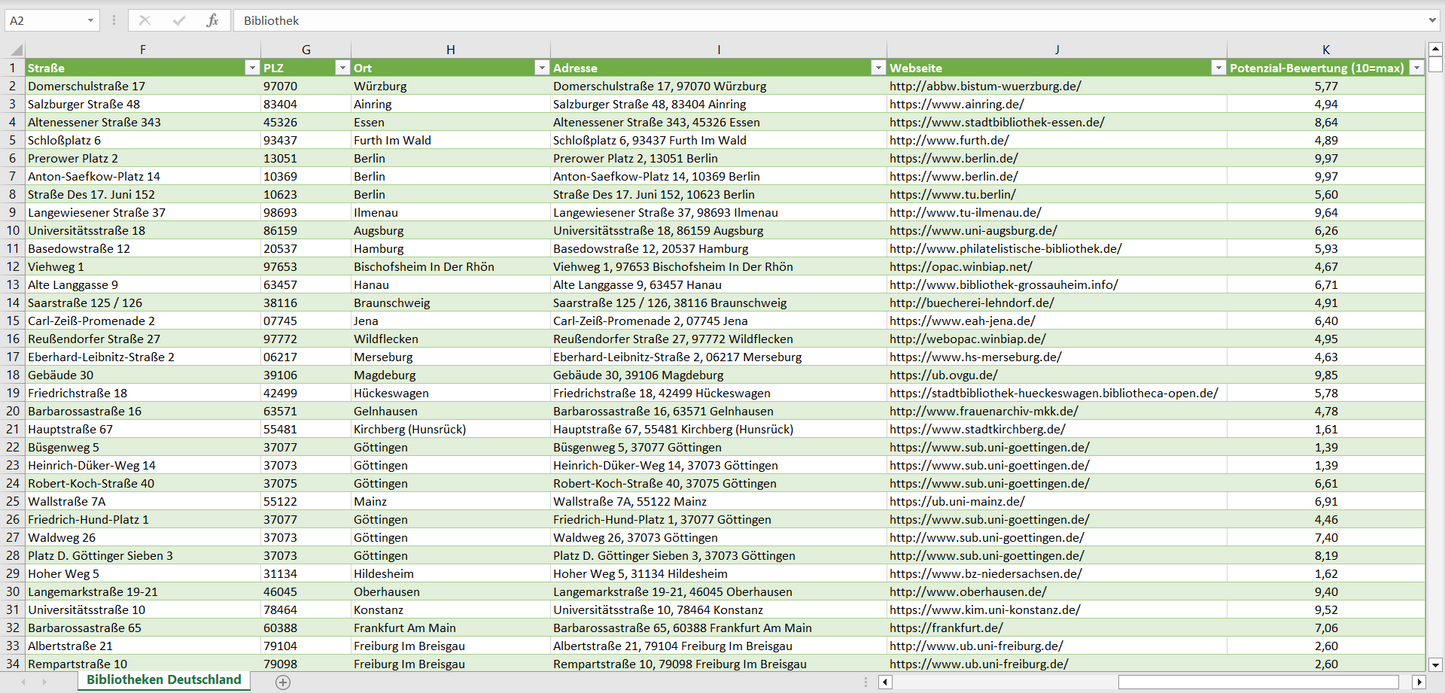Click the Select All corner triangle
Image resolution: width=1445 pixels, height=693 pixels.
click(x=15, y=49)
